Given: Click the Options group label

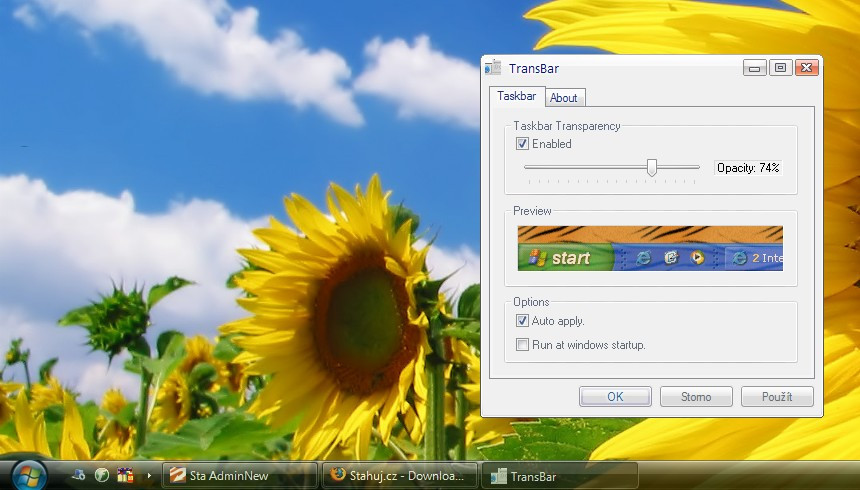Looking at the screenshot, I should pyautogui.click(x=531, y=302).
